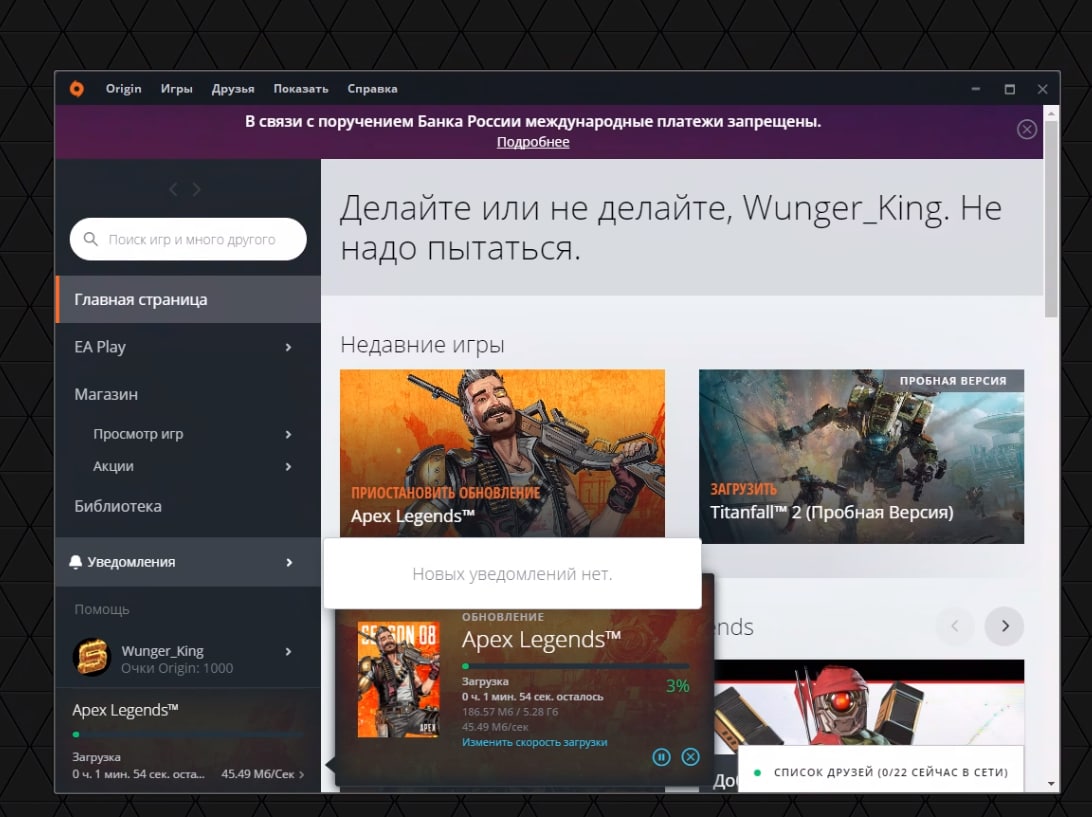Viewport: 1092px width, 817px height.
Task: Show the next carousel items with the right arrow
Action: point(1004,626)
